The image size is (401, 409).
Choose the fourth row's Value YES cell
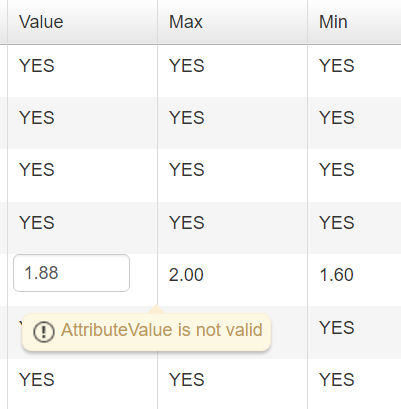(x=82, y=228)
